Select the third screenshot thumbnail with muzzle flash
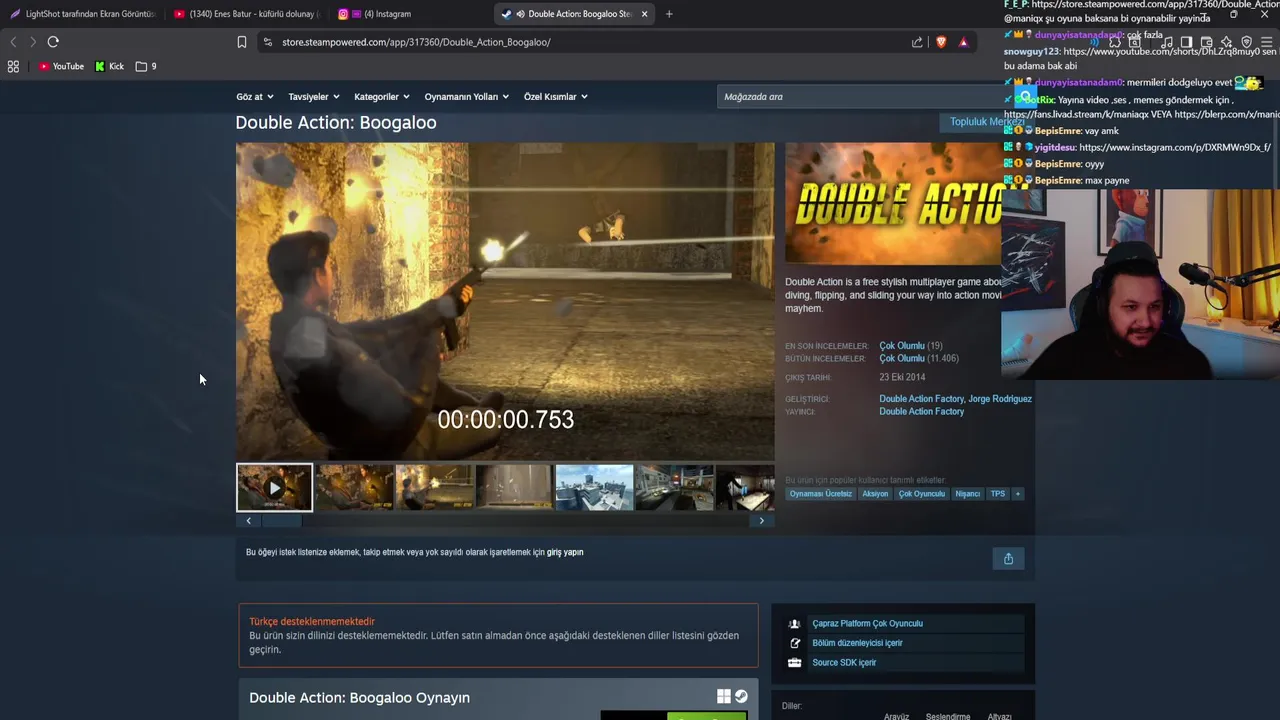Screen dimensions: 1280x720 coord(434,488)
